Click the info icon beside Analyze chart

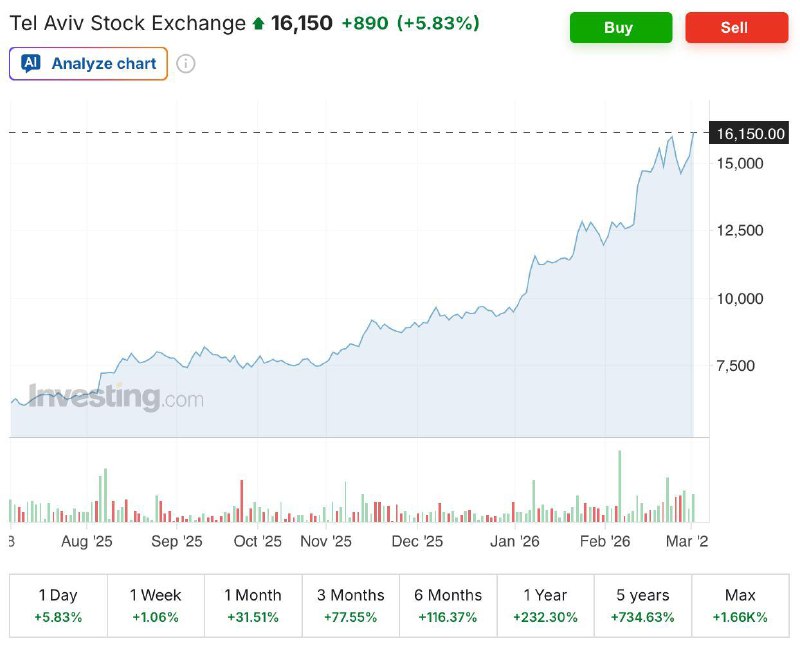coord(186,64)
